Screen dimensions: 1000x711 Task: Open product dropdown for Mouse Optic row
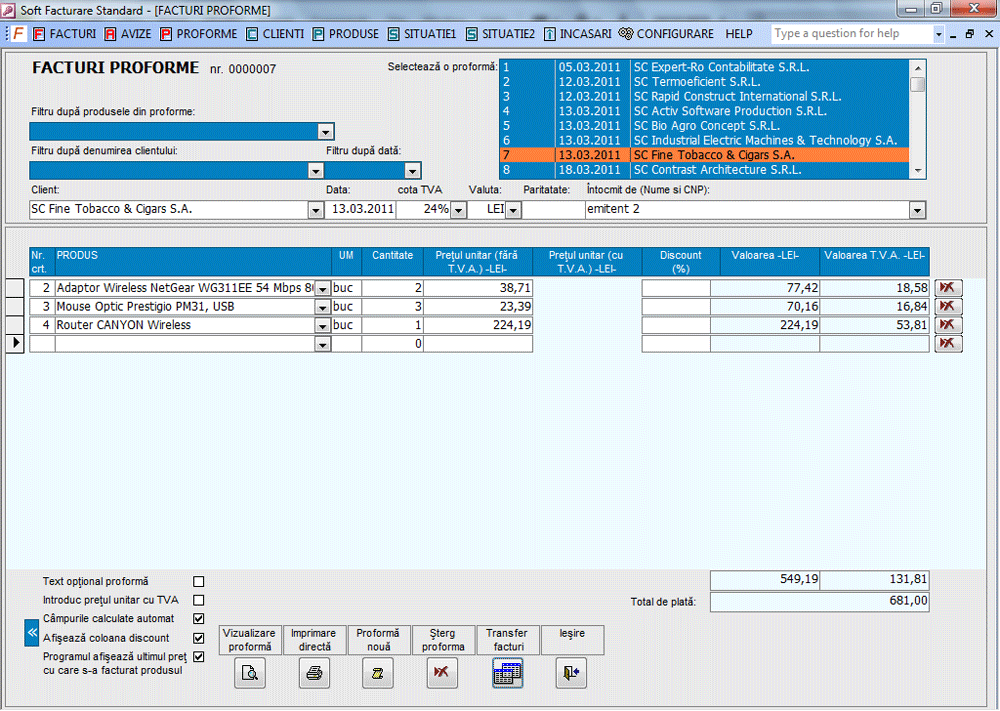pos(323,307)
